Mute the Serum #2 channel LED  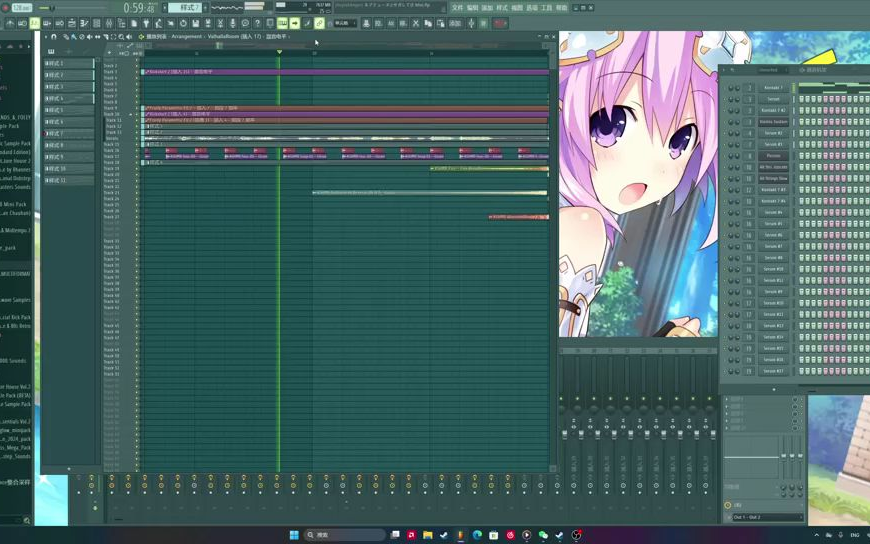(x=725, y=133)
